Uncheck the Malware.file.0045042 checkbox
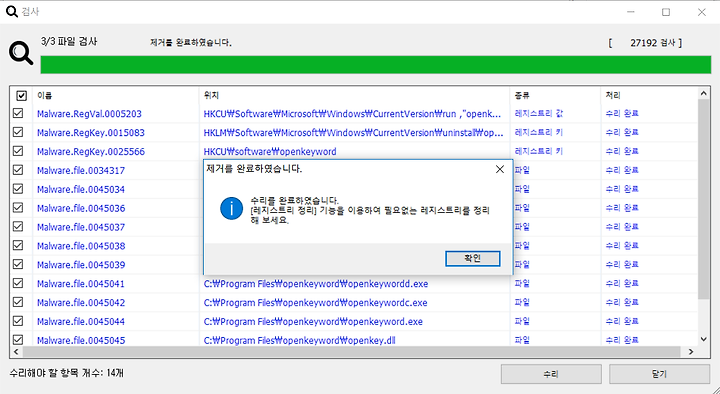Viewport: 720px width, 394px height. 18,302
